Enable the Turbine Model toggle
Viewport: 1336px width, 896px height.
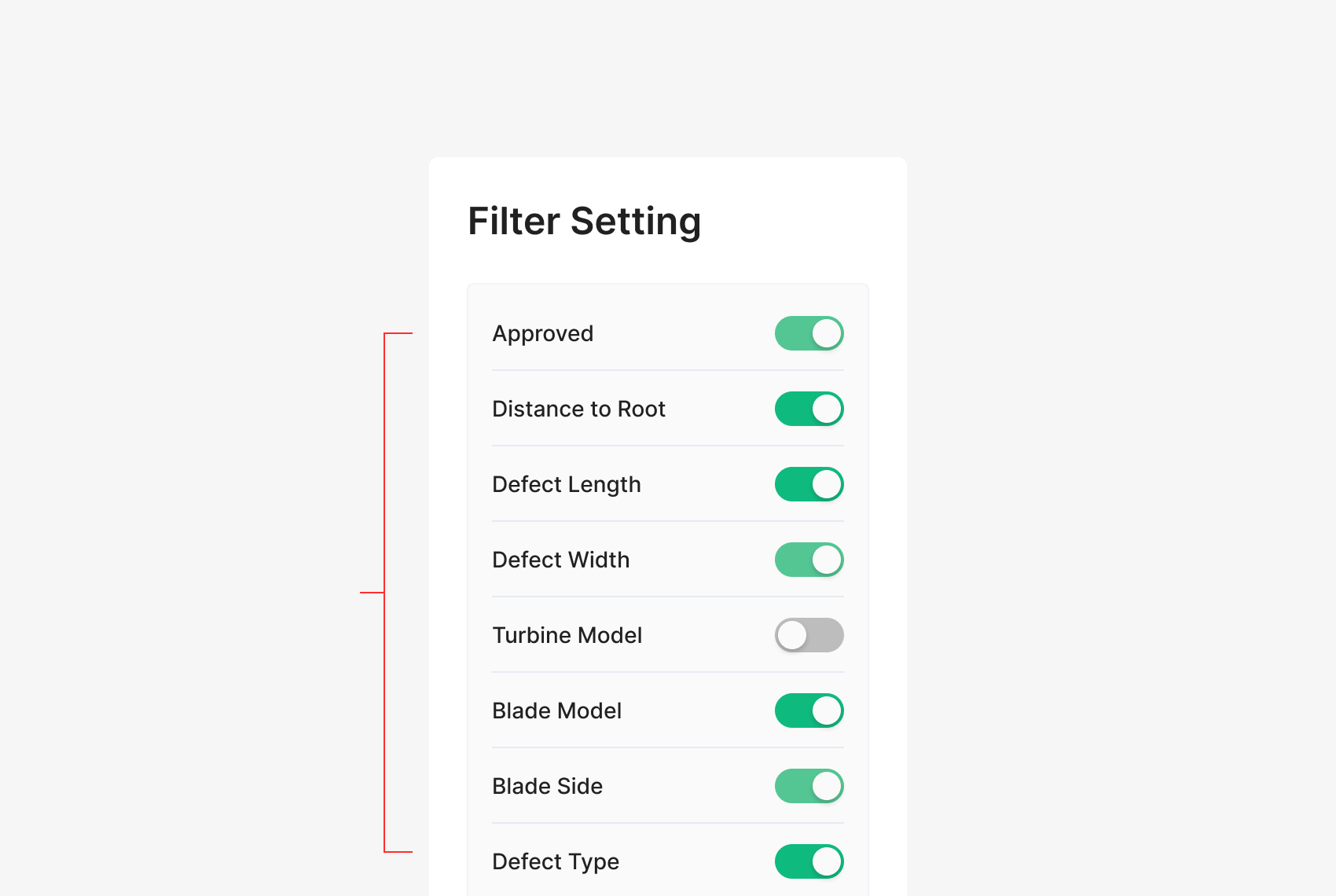coord(809,635)
